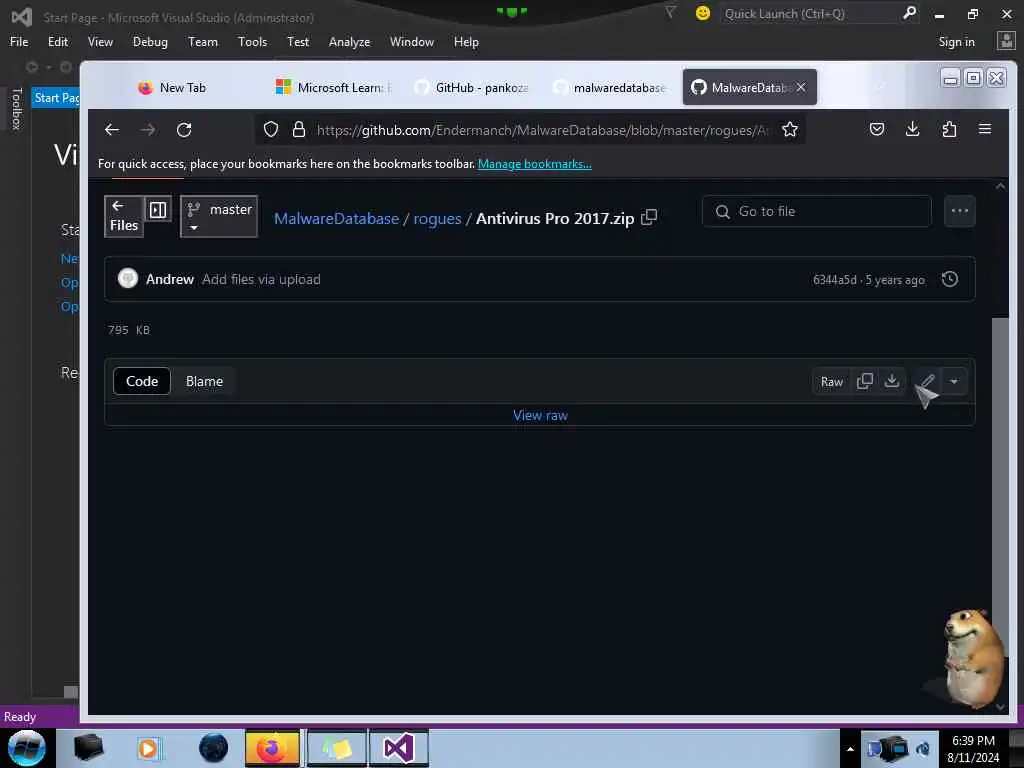
Task: Open the Toolbox side tab in Visual Studio
Action: (17, 108)
